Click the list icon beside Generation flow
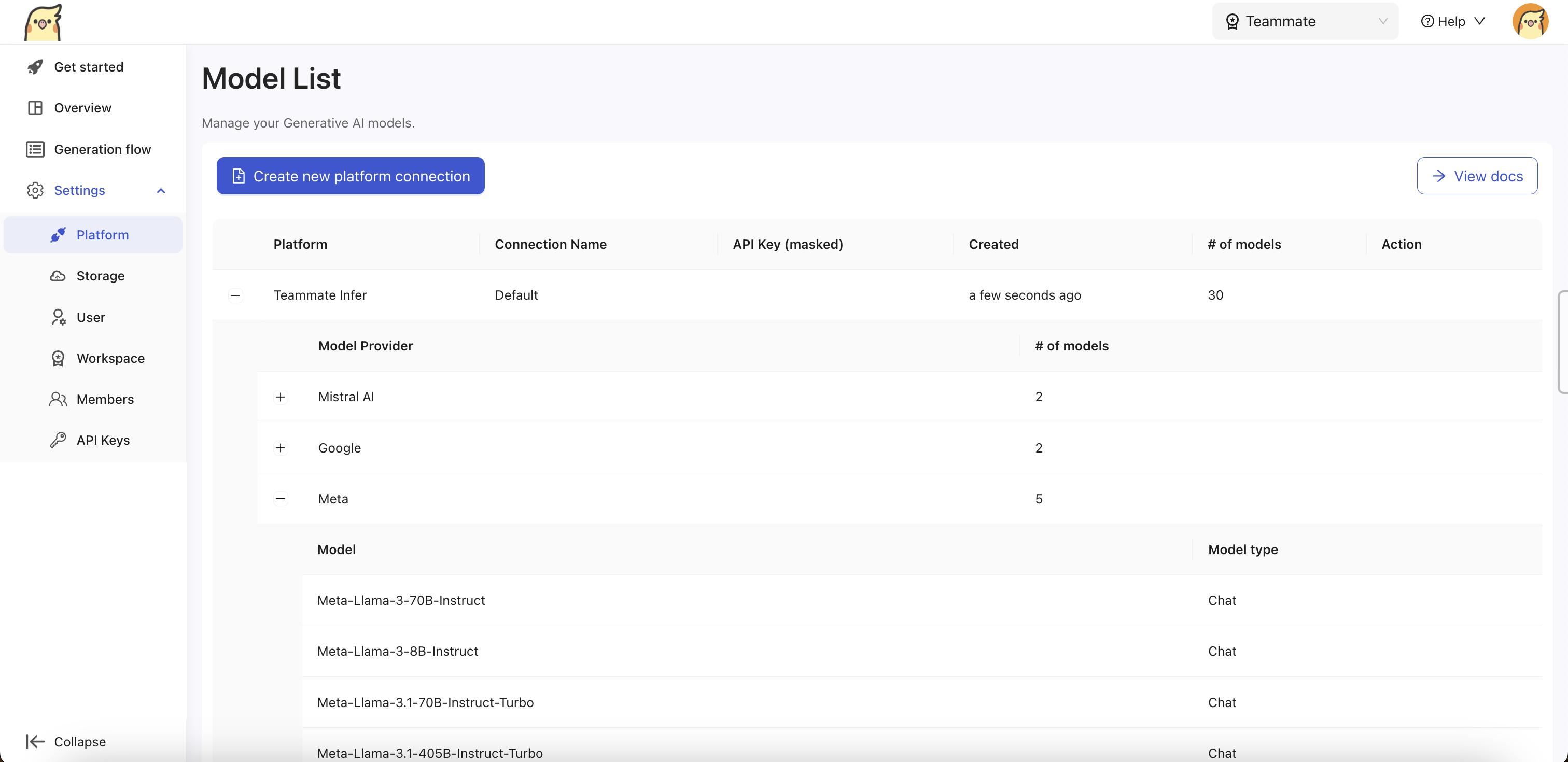This screenshot has width=1568, height=762. (x=35, y=149)
